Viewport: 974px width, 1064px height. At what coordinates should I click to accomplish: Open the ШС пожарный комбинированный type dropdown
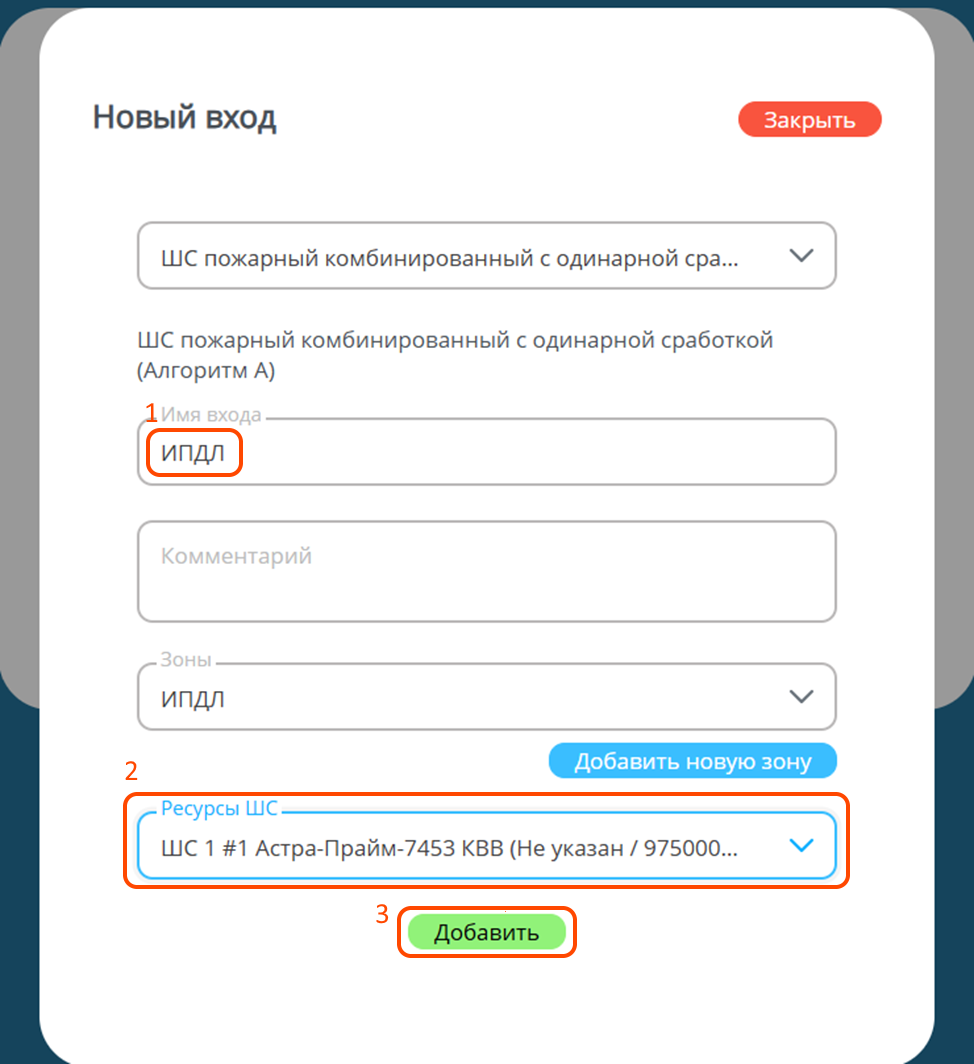coord(486,256)
